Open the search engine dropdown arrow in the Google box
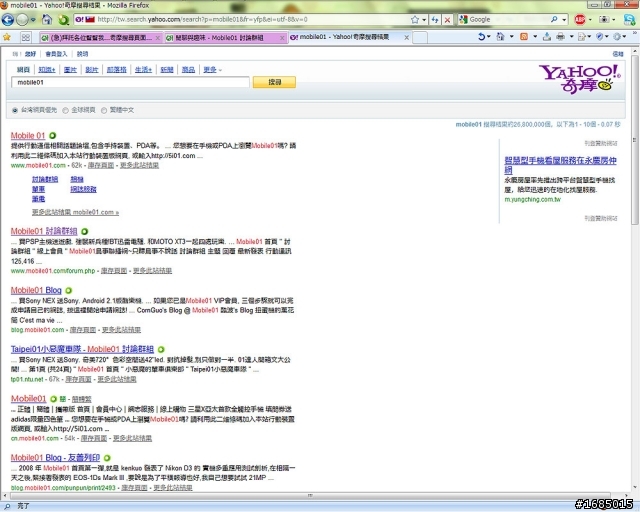Viewport: 640px width, 512px height. [564, 20]
